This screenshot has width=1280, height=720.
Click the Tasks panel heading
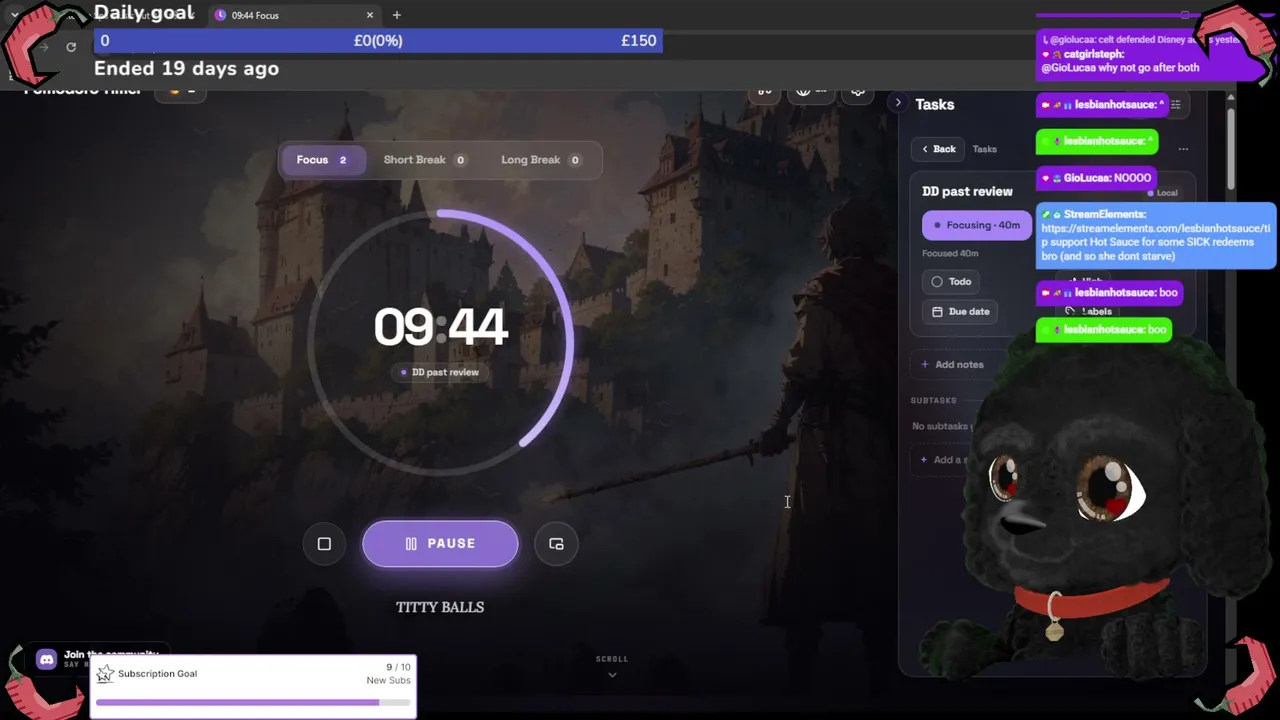pos(935,104)
